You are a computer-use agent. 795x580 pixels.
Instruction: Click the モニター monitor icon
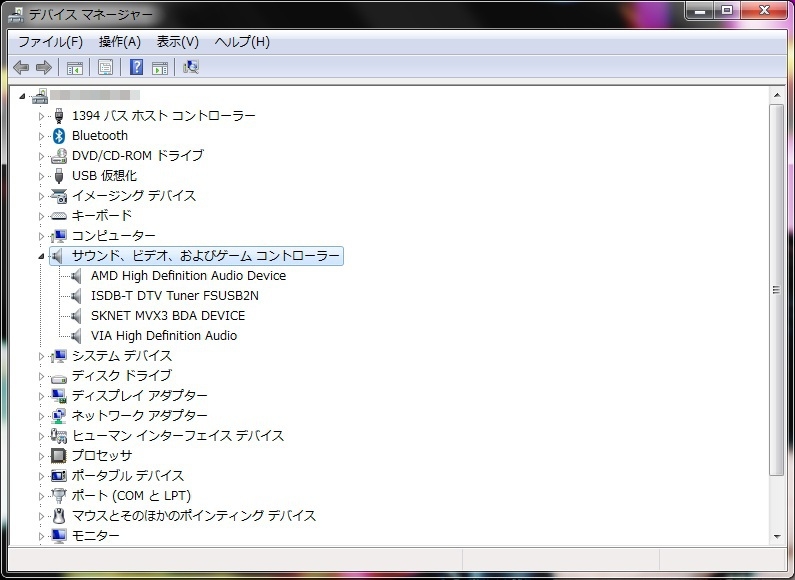(x=59, y=536)
